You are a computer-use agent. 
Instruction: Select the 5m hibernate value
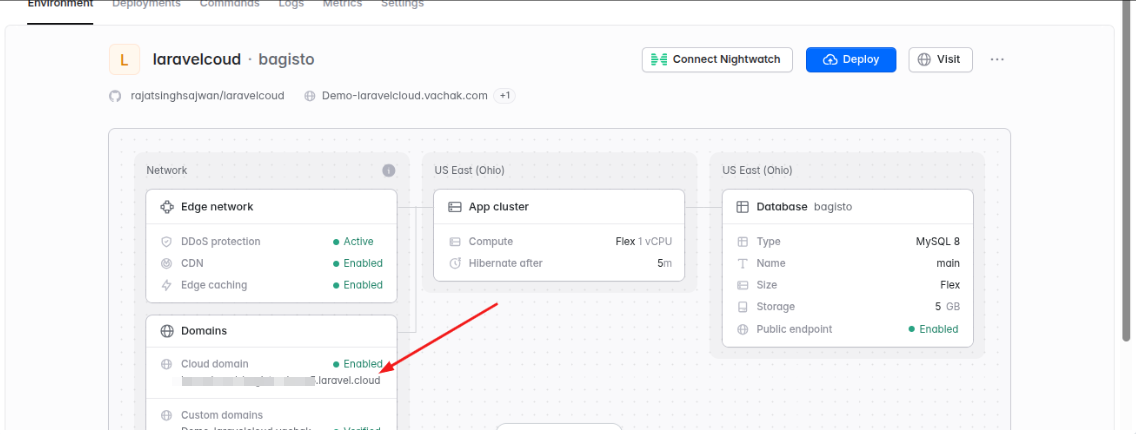click(x=664, y=263)
